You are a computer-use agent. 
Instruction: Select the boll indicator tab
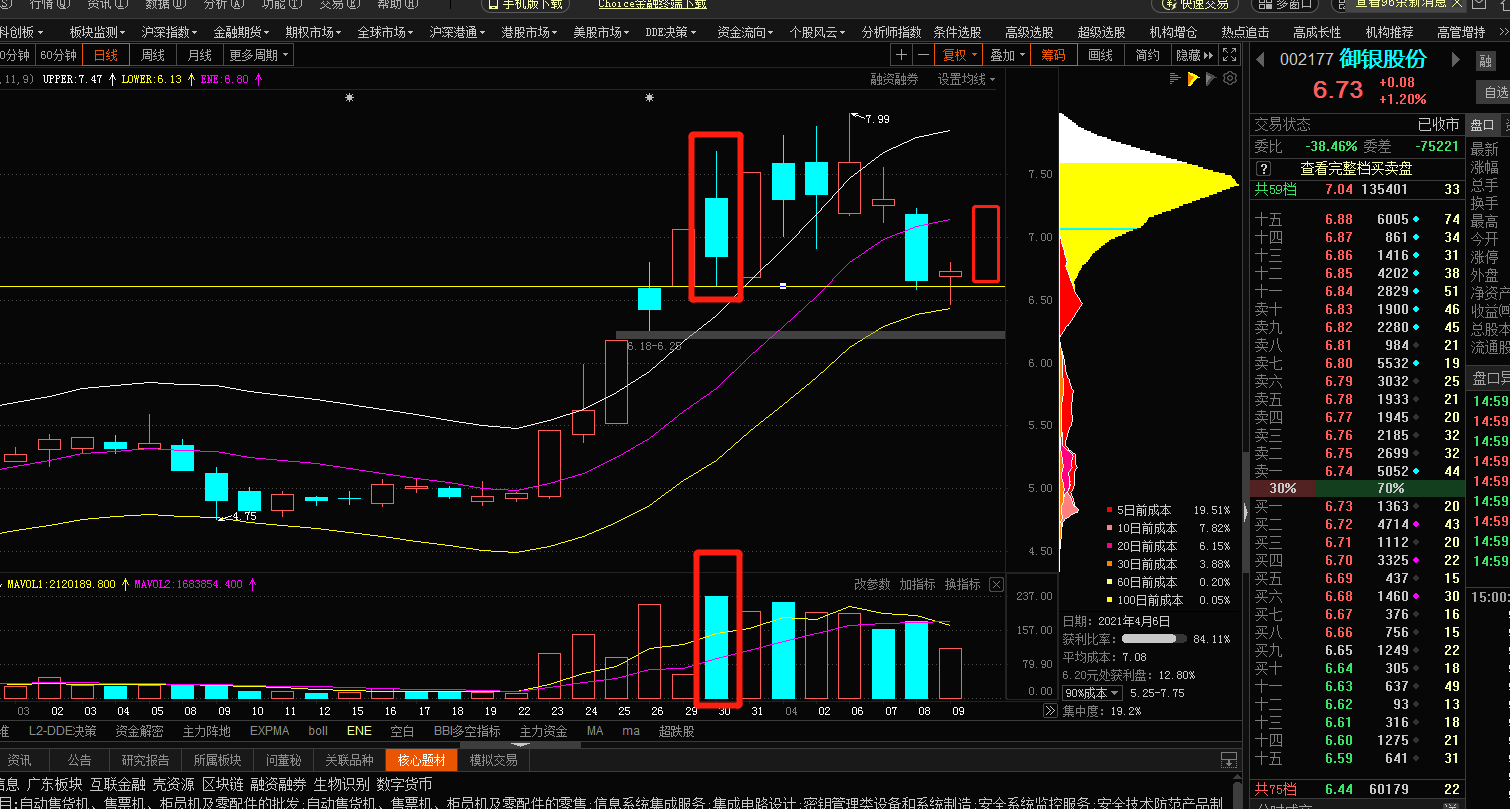(x=318, y=731)
